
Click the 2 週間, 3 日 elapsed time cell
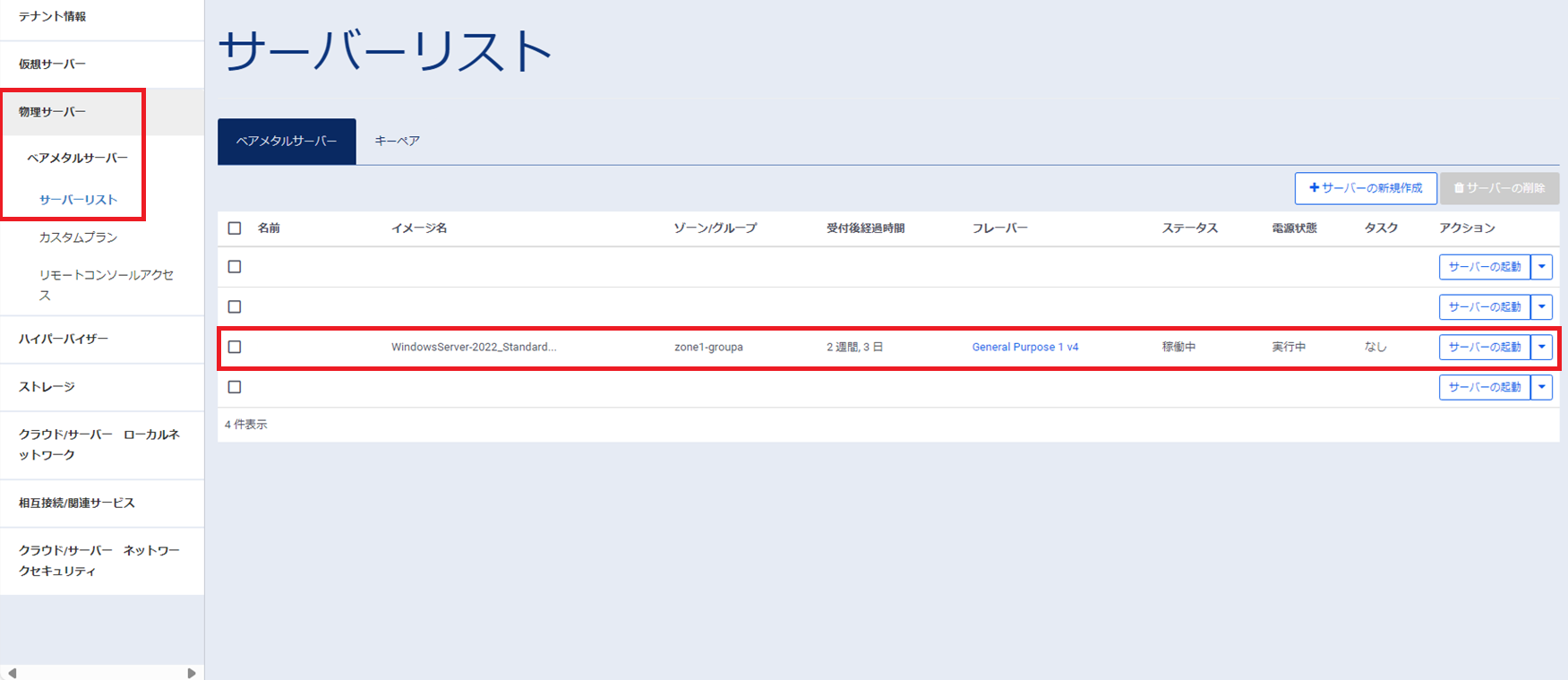(x=854, y=347)
